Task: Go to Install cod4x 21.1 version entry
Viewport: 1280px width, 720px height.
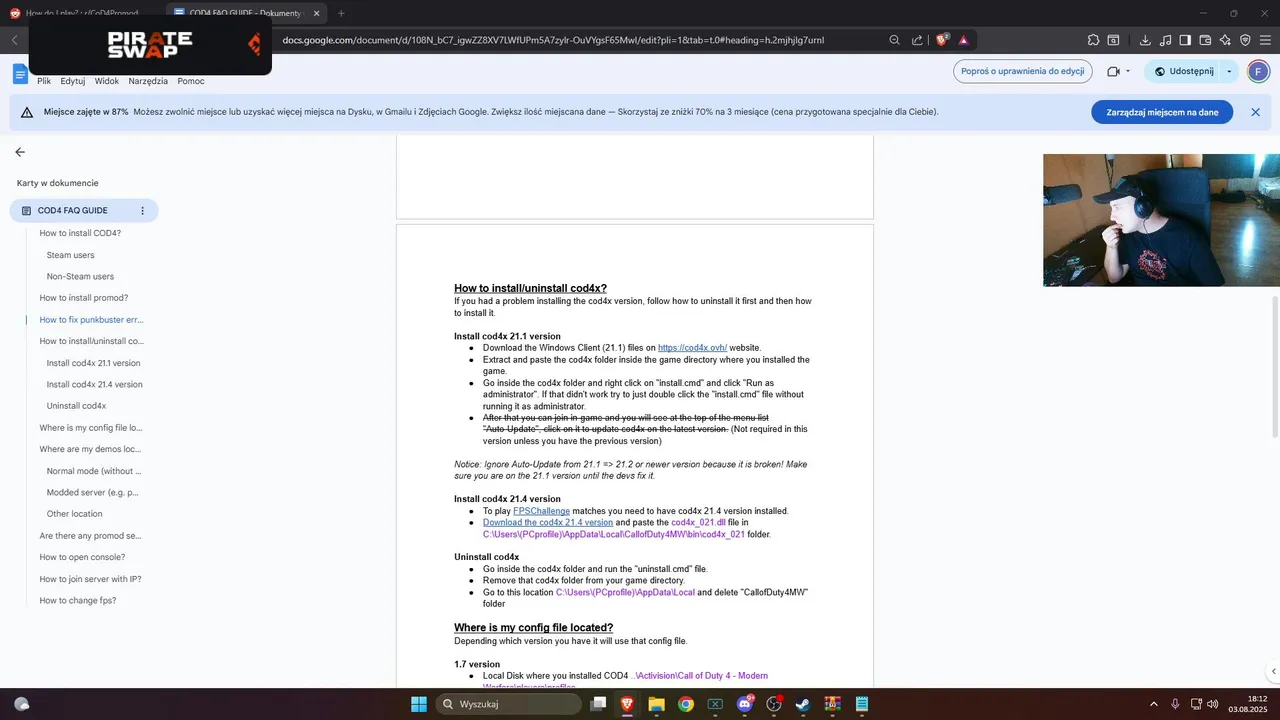Action: pyautogui.click(x=93, y=363)
